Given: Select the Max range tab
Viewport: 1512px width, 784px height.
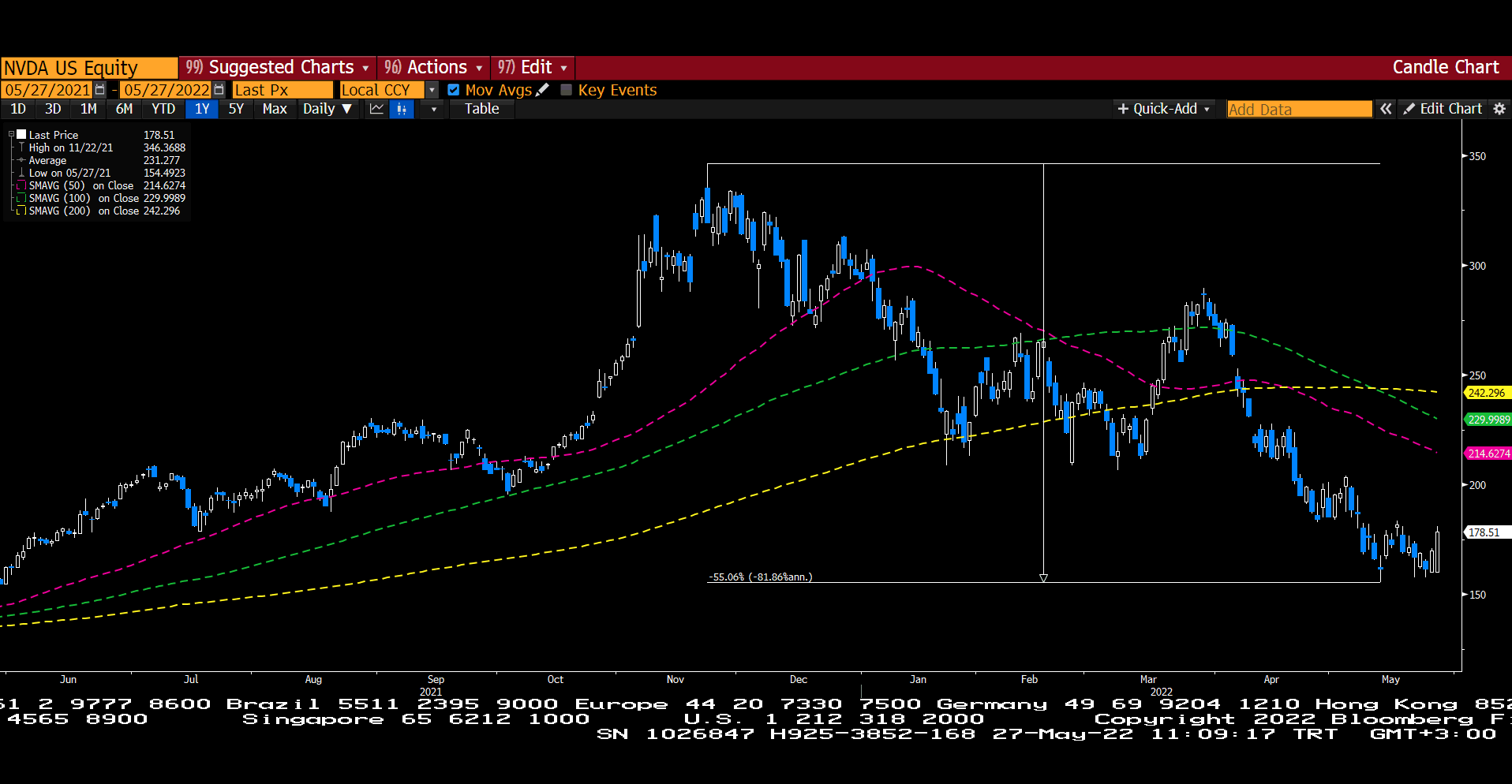Looking at the screenshot, I should 275,109.
